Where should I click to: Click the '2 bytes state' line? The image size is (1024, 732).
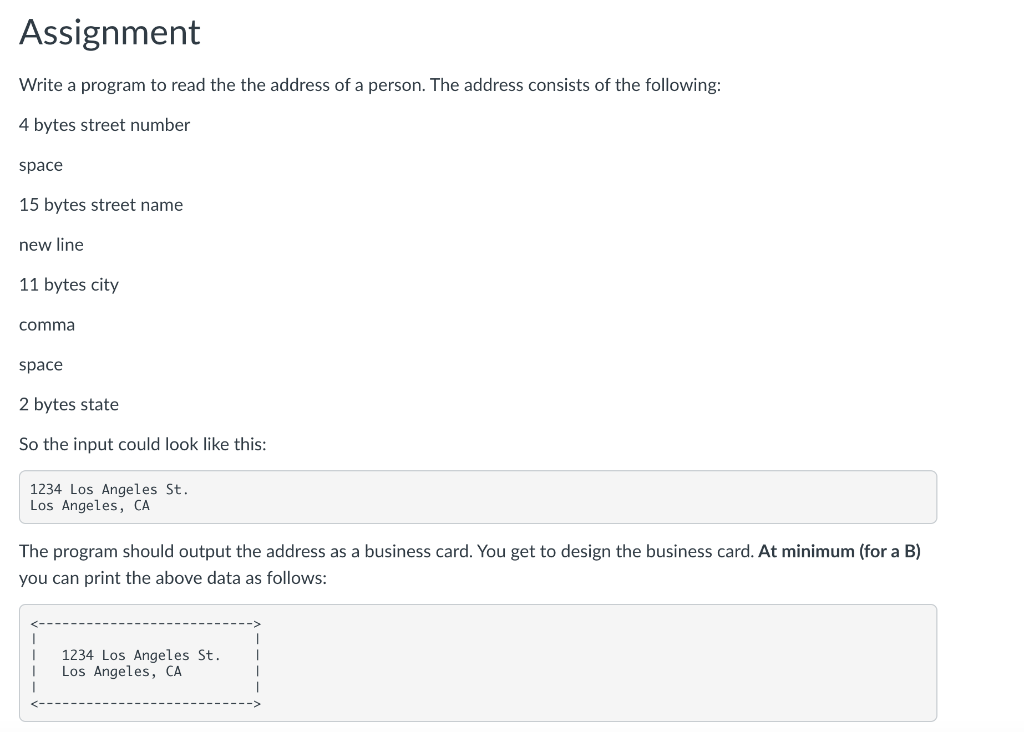tap(69, 405)
